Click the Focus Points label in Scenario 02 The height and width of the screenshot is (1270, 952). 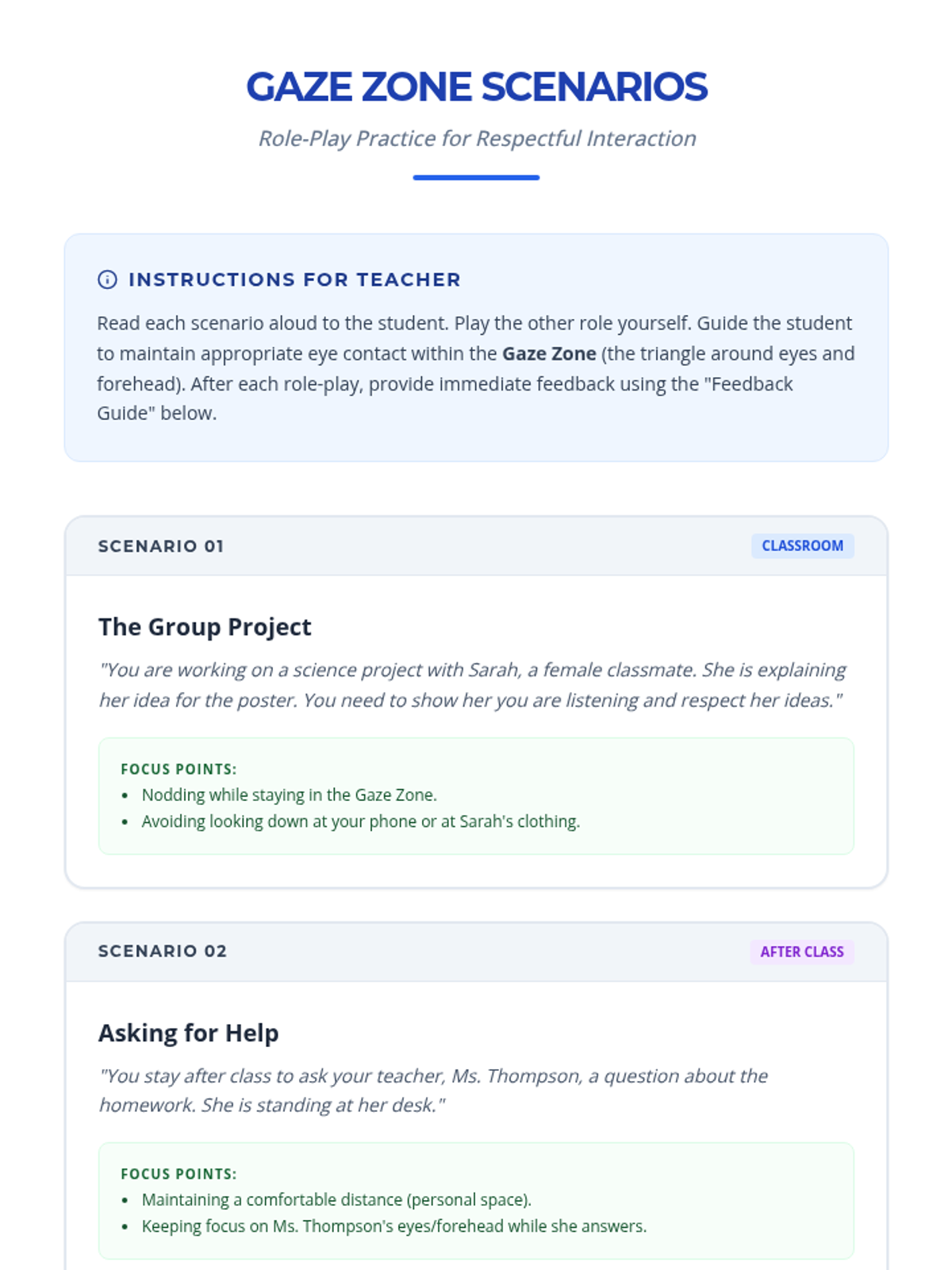[178, 1174]
